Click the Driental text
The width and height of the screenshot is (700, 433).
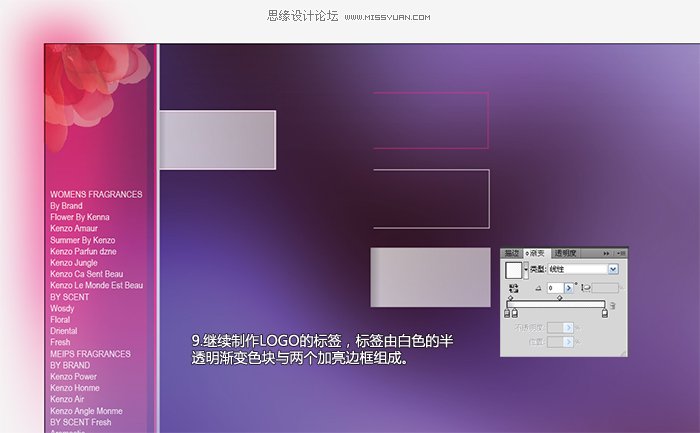tap(63, 331)
